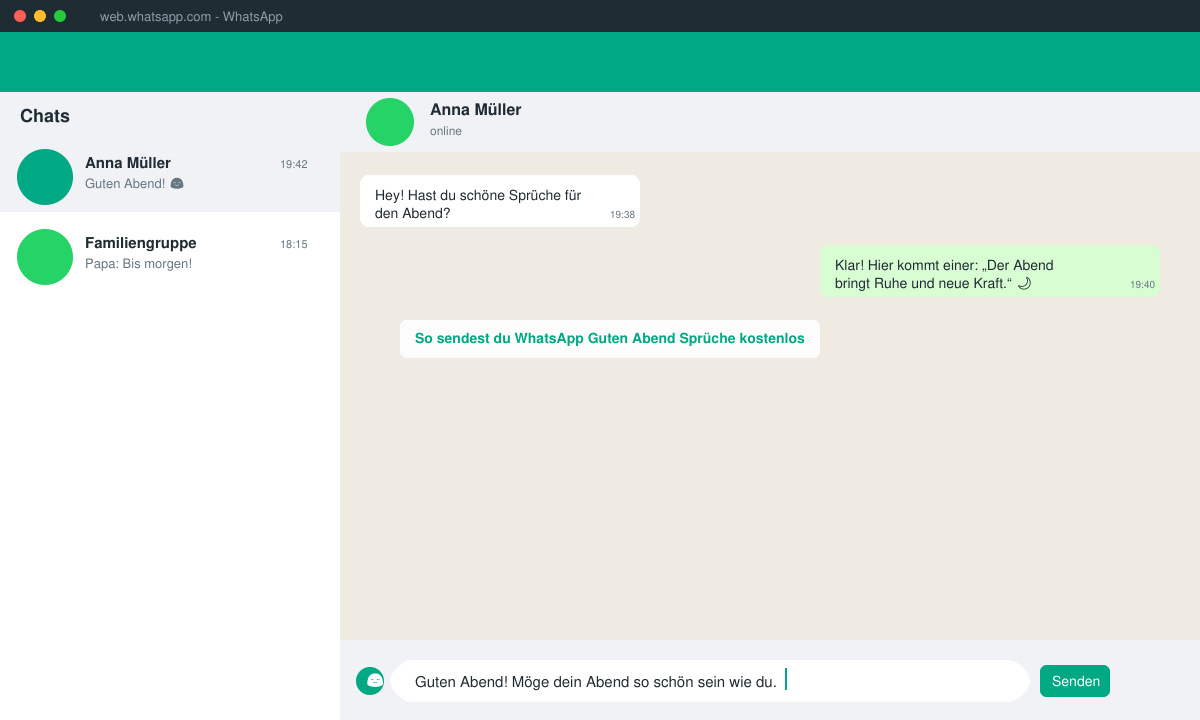Screen dimensions: 1200x720
Task: Click Anna Müller's profile picture in chat header
Action: click(390, 122)
